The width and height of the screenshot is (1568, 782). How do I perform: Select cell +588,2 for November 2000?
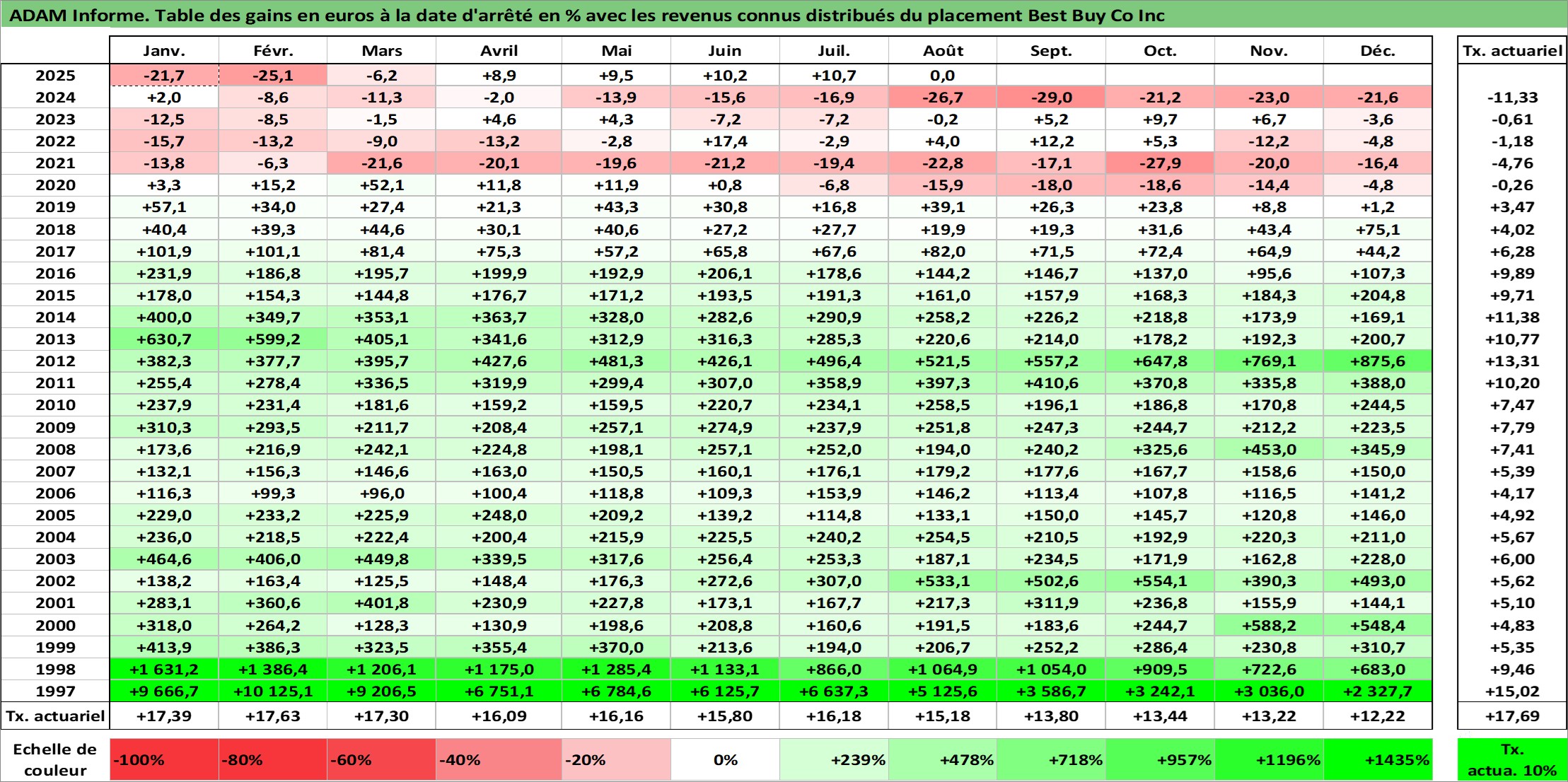click(1269, 626)
